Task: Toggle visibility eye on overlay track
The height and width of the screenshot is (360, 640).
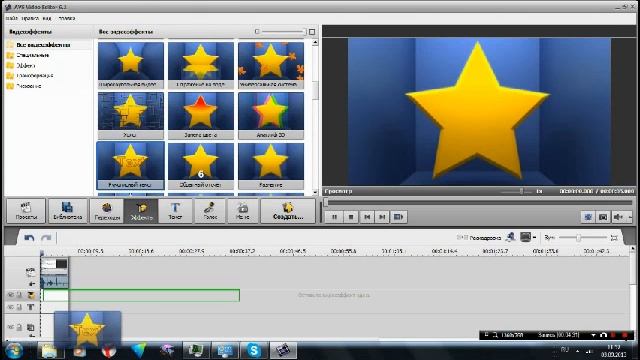Action: [11, 327]
